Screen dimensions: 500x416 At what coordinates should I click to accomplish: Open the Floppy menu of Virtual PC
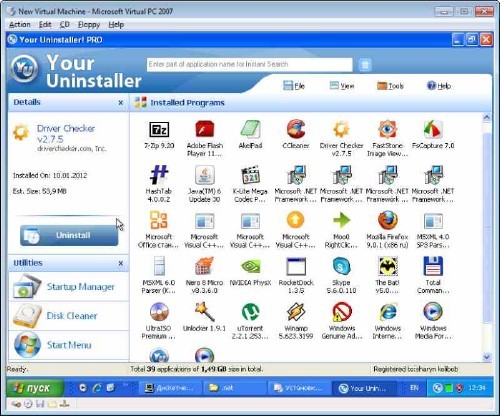89,25
